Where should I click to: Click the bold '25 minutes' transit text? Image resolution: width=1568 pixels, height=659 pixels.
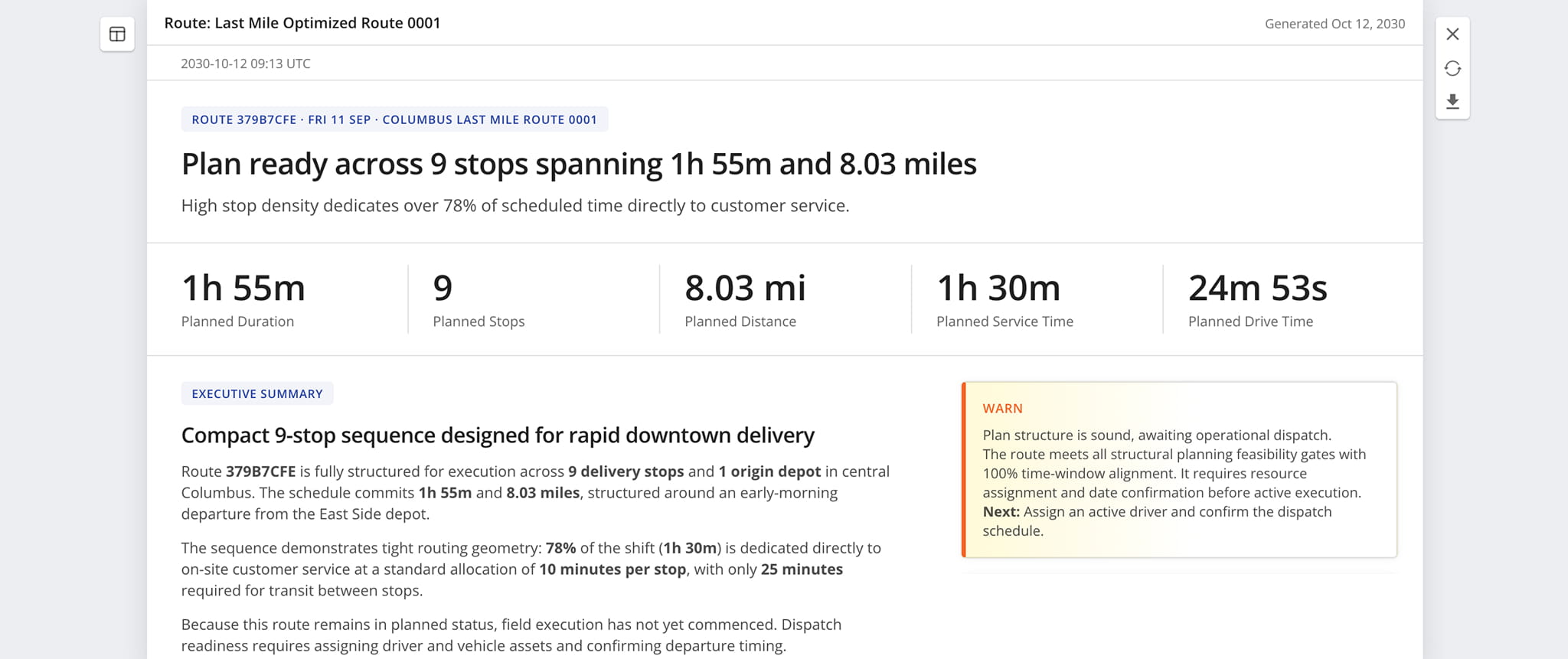point(802,569)
